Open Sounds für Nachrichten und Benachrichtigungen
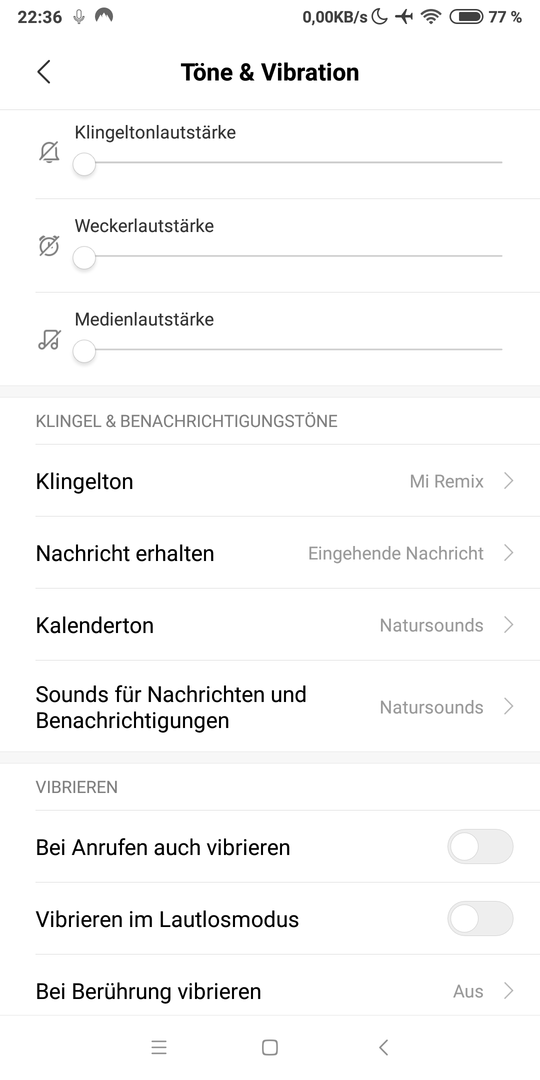This screenshot has width=540, height=1080. pyautogui.click(x=270, y=707)
